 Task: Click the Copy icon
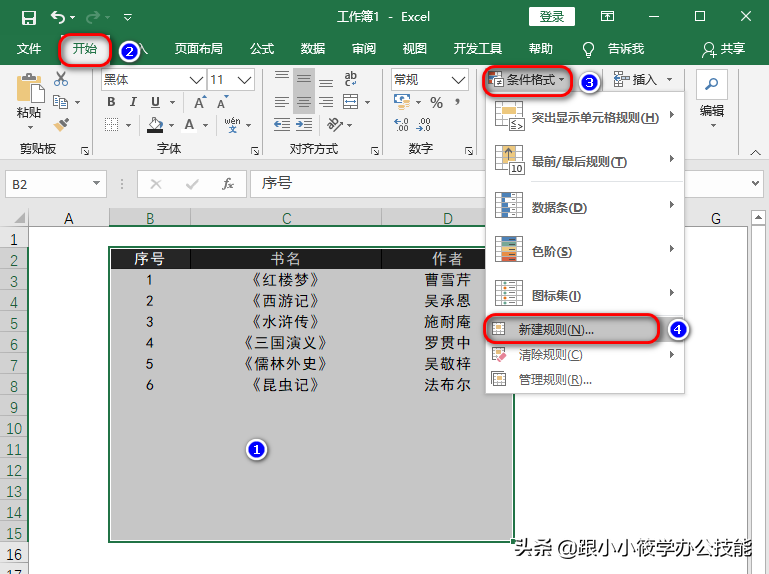pyautogui.click(x=60, y=102)
